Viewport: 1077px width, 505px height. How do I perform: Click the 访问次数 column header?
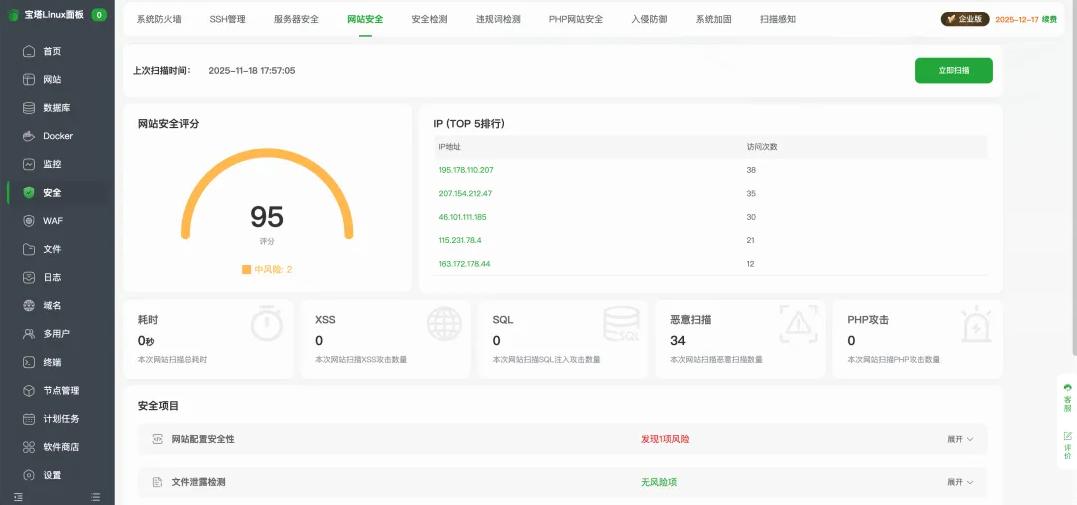[762, 147]
